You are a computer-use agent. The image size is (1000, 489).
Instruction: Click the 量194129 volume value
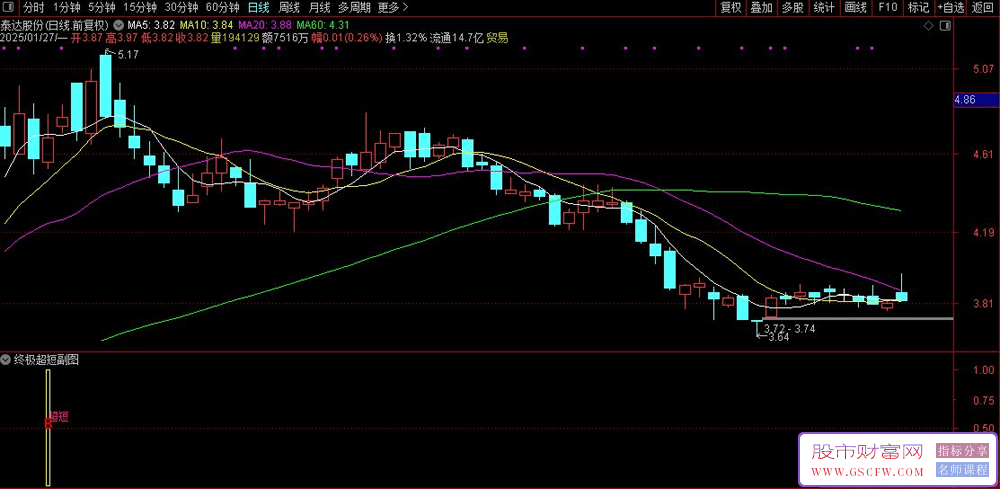coord(234,38)
